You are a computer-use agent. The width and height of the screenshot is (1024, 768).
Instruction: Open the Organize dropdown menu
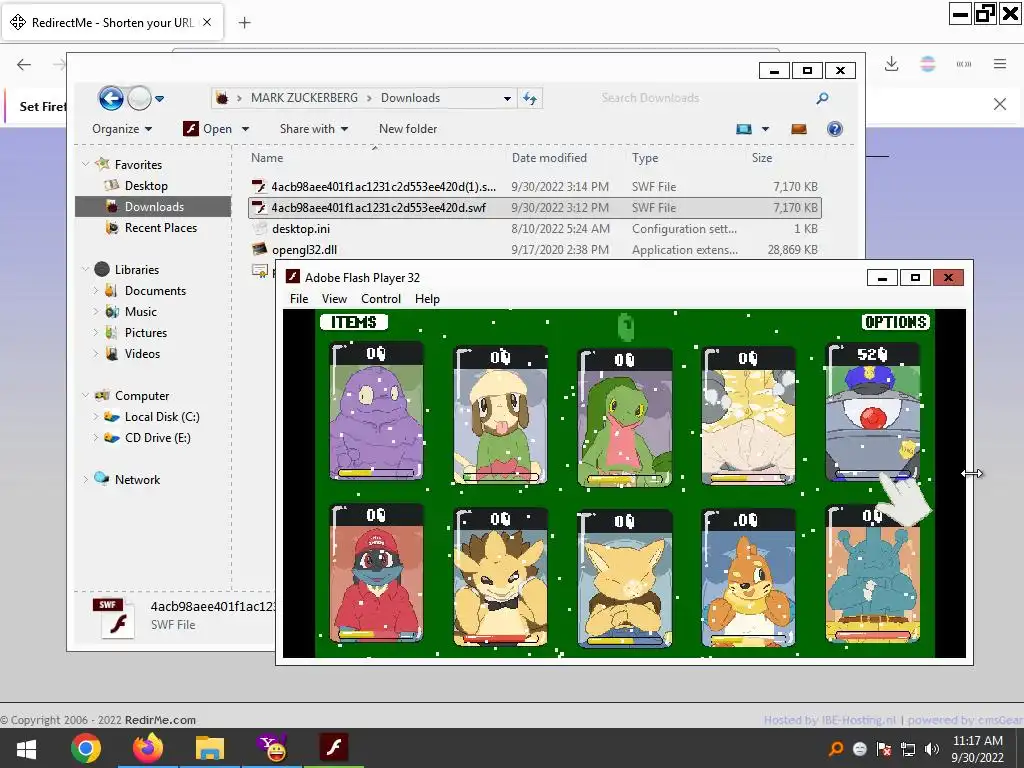(122, 129)
